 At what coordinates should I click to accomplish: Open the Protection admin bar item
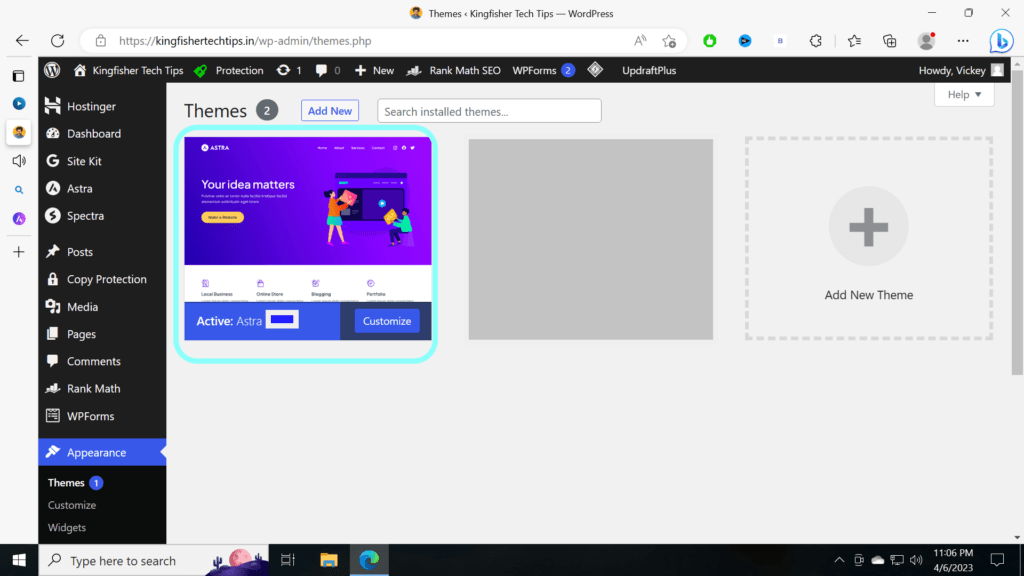229,70
